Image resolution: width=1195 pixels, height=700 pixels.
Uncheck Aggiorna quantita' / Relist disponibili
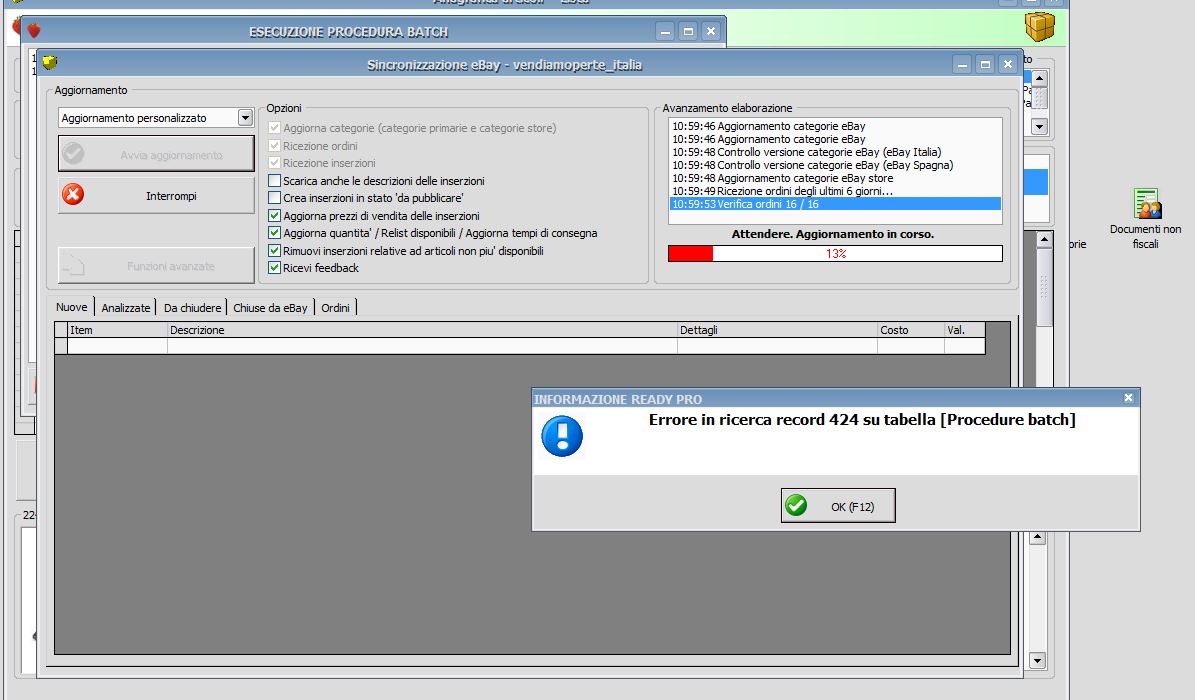pos(274,233)
